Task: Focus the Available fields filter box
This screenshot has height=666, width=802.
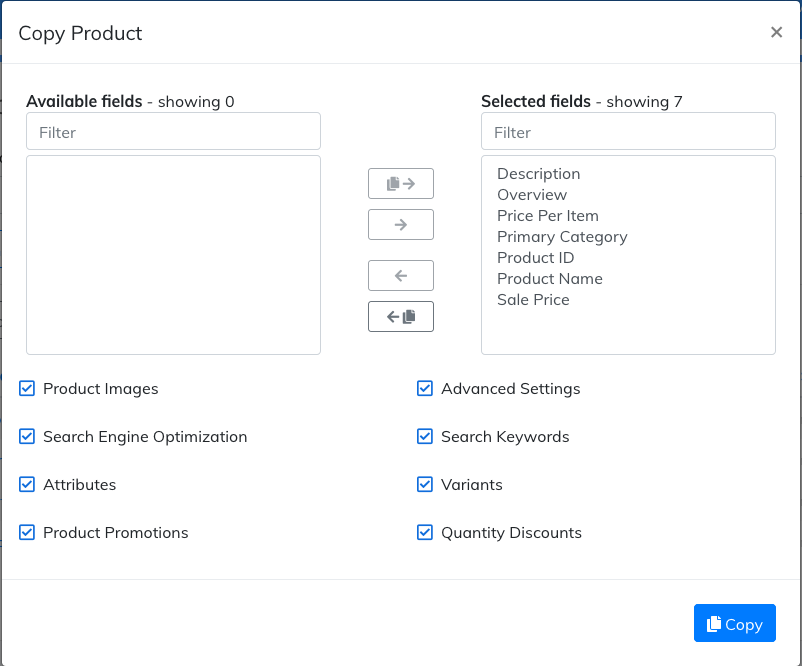Action: click(173, 132)
